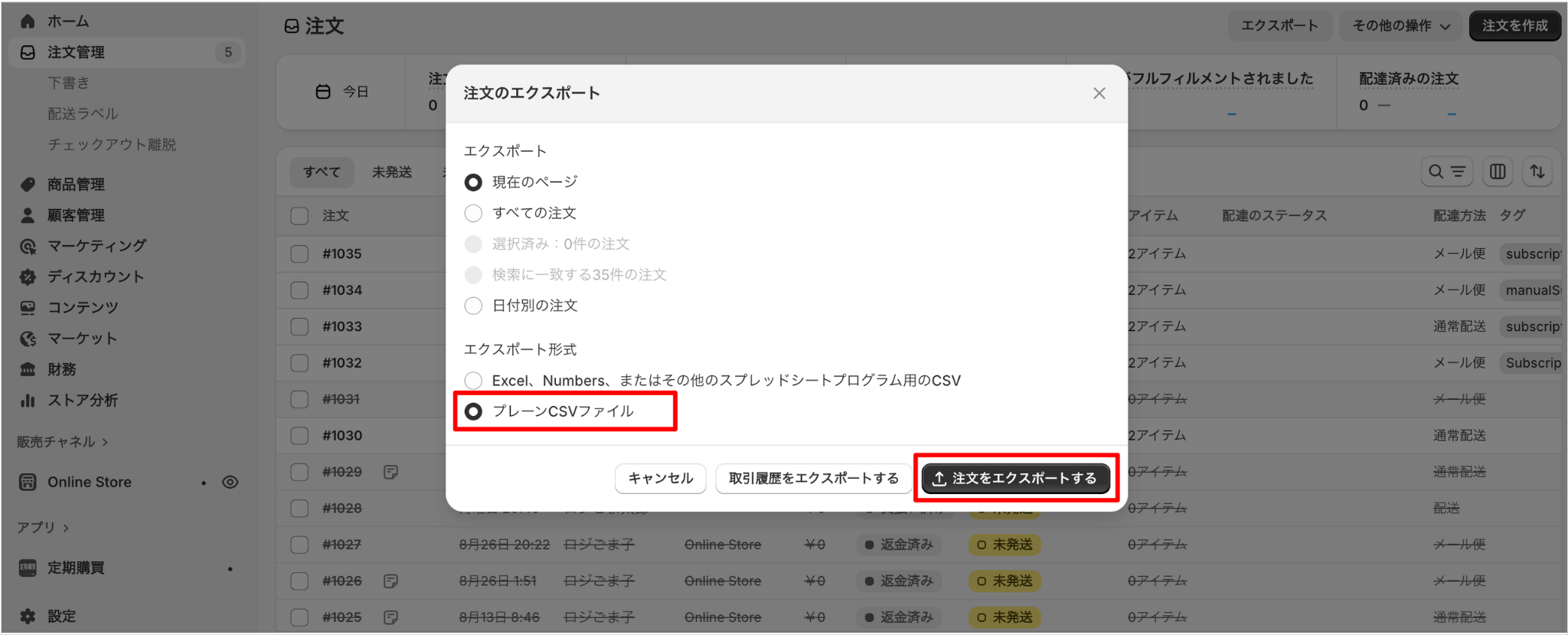
Task: Expand the アプリ section
Action: [x=43, y=527]
